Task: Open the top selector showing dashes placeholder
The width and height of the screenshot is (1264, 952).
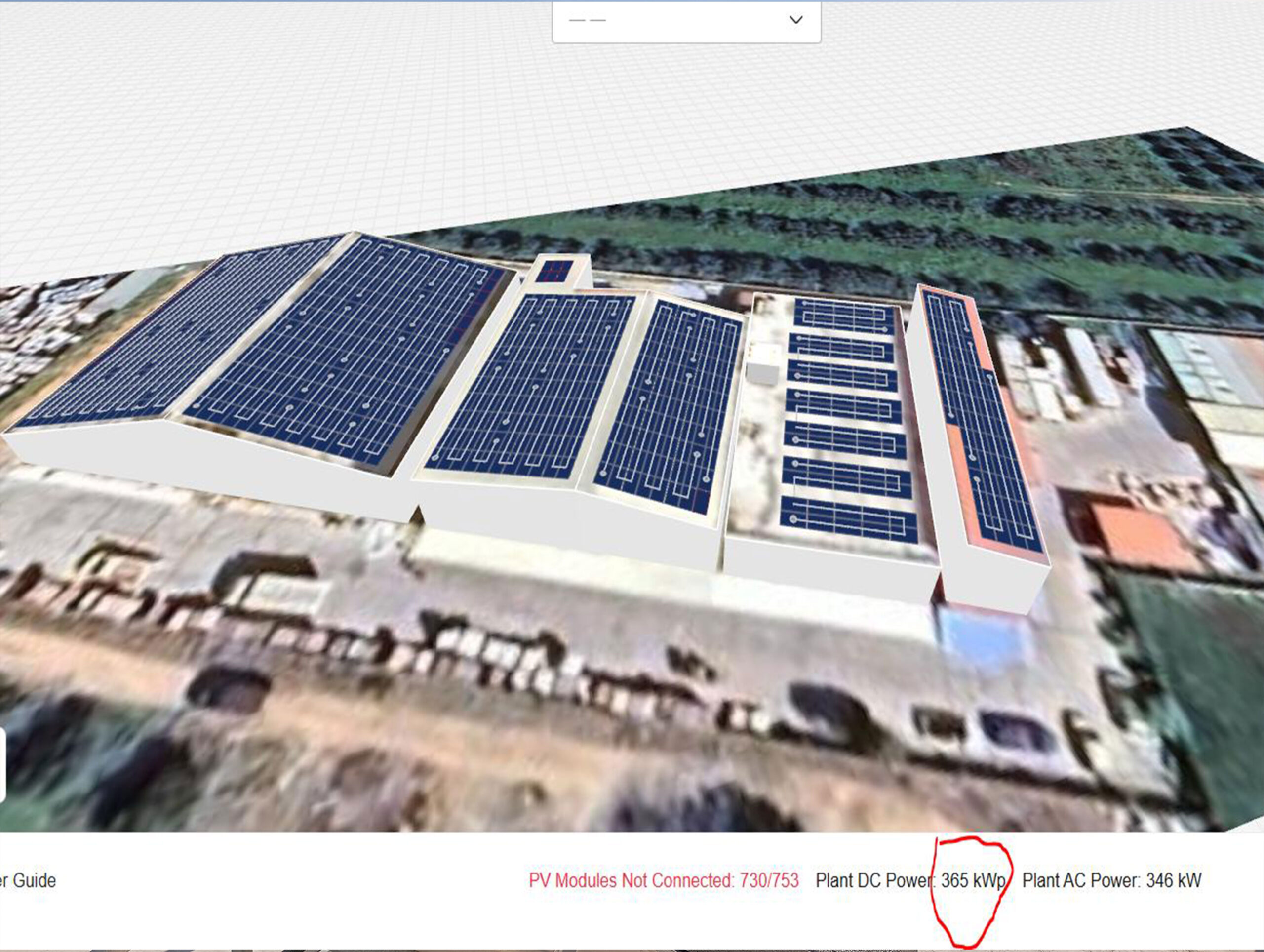Action: tap(686, 21)
